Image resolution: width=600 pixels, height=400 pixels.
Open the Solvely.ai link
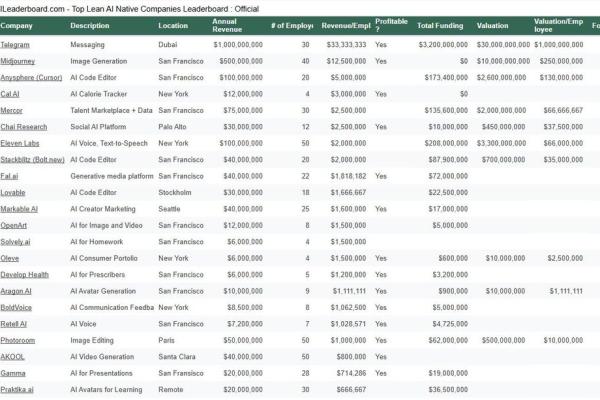tap(15, 242)
